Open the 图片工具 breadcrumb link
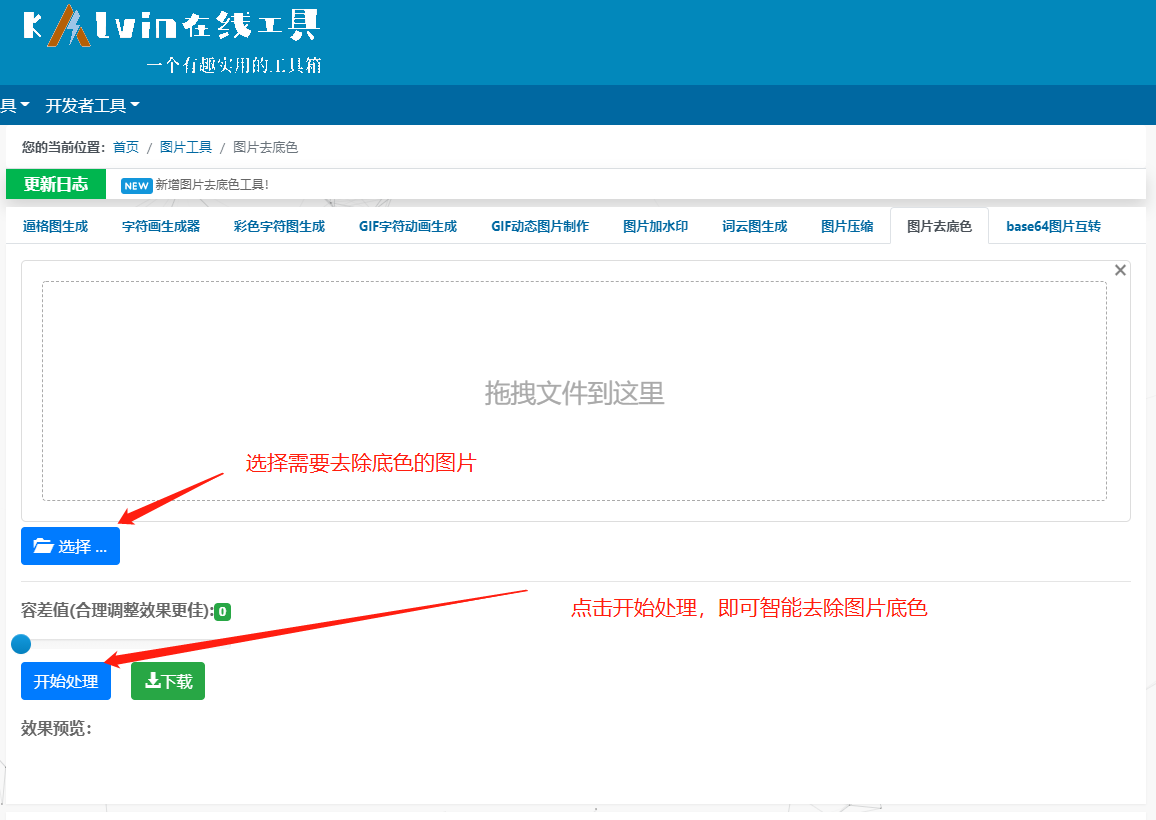The image size is (1156, 820). [x=186, y=147]
